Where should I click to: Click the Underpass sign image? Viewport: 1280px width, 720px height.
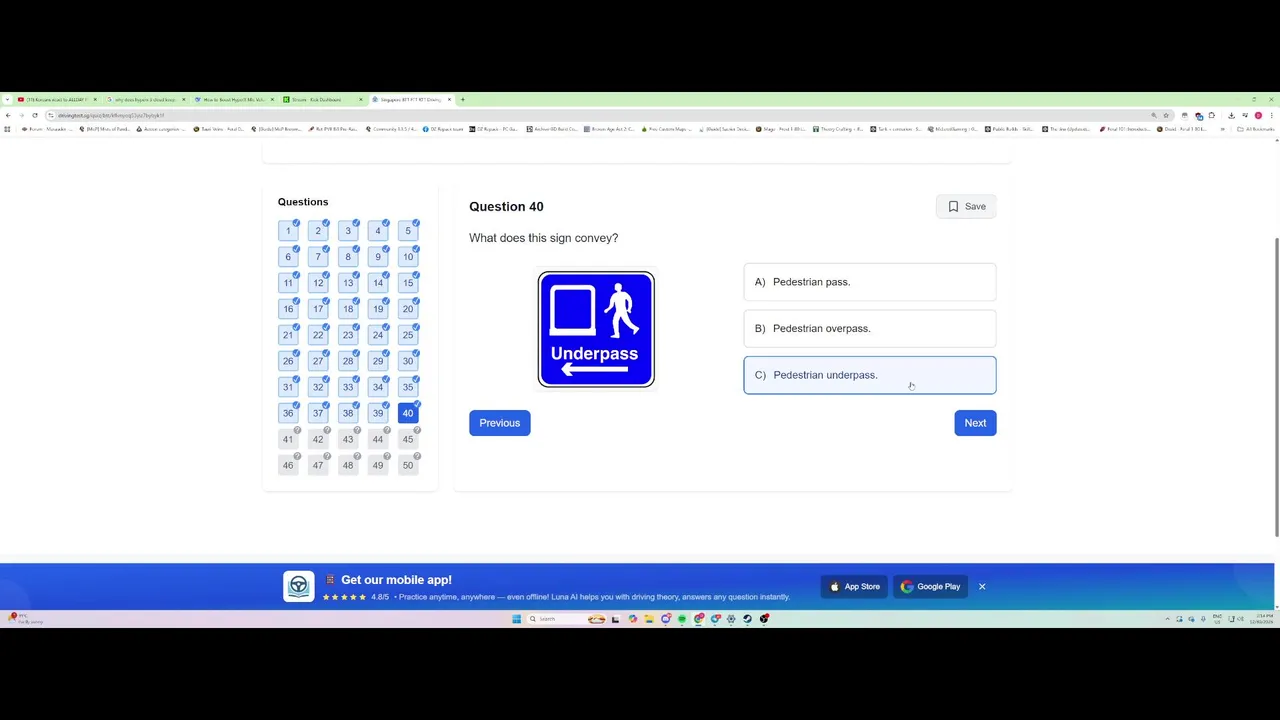pos(596,329)
